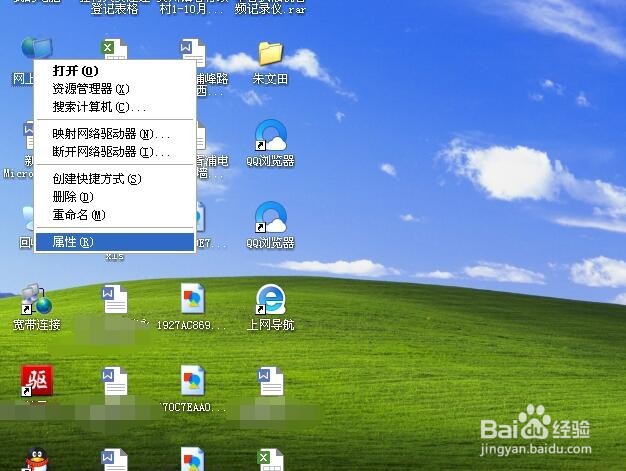626x471 pixels.
Task: Open the bottom-row image file icon
Action: pos(192,459)
